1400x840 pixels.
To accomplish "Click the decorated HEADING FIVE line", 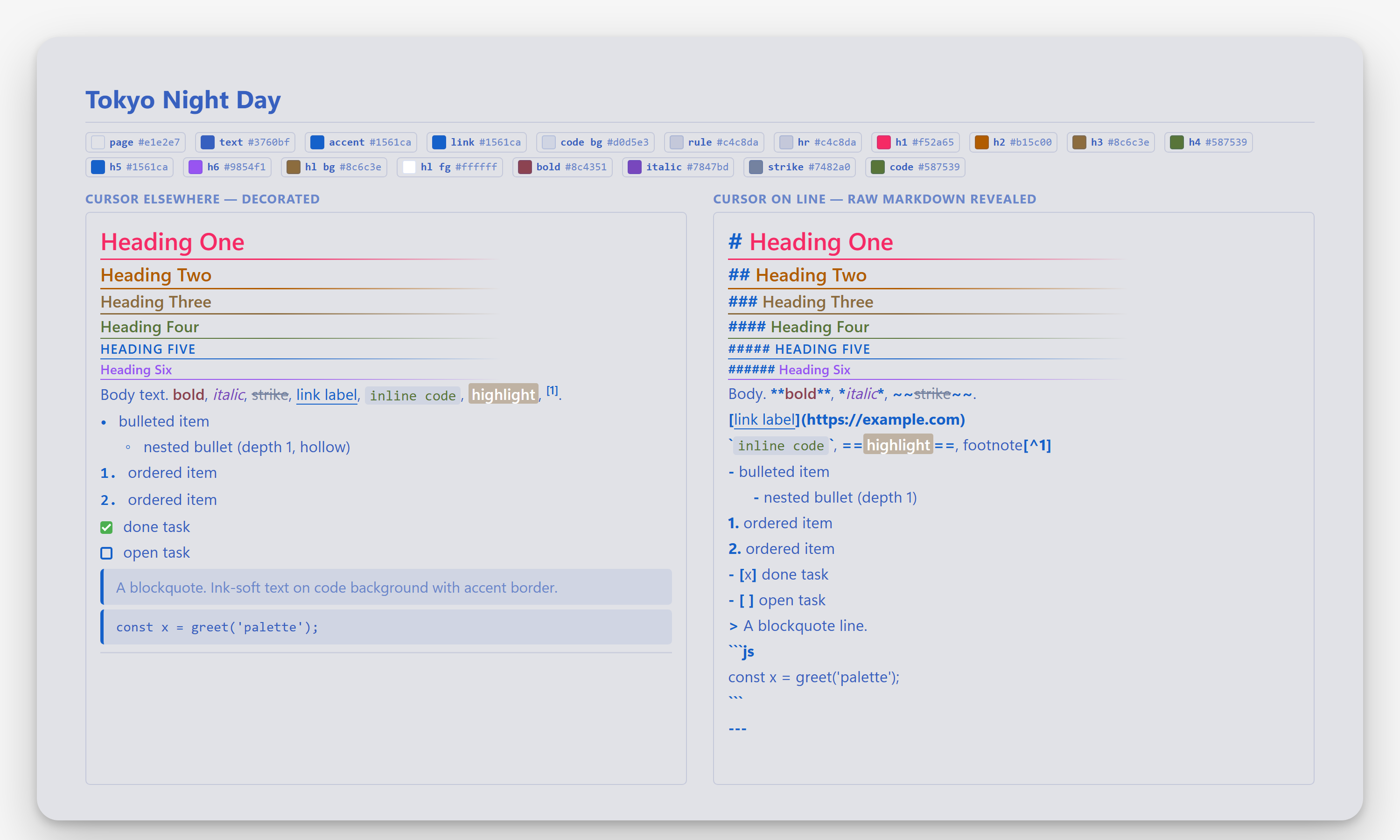I will tap(148, 349).
